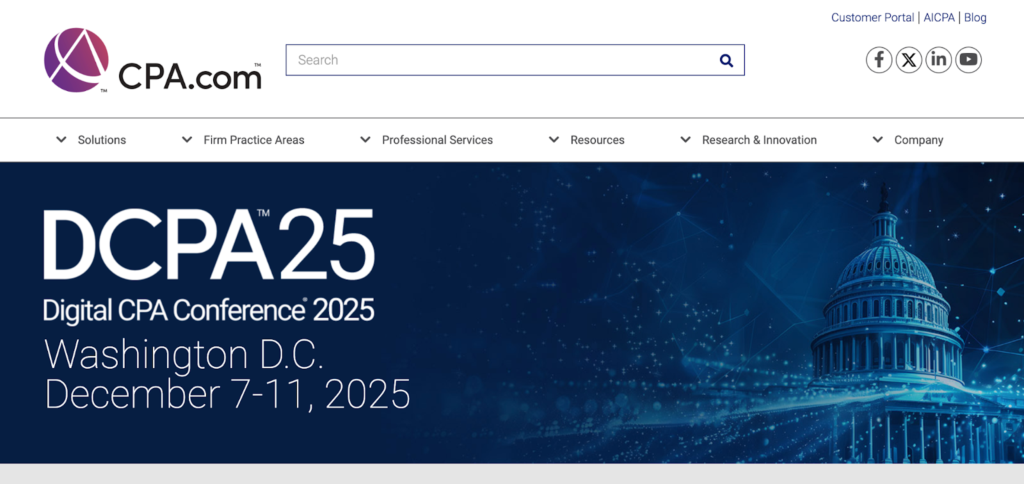Open the X (Twitter) social icon
This screenshot has width=1024, height=484.
[x=908, y=60]
